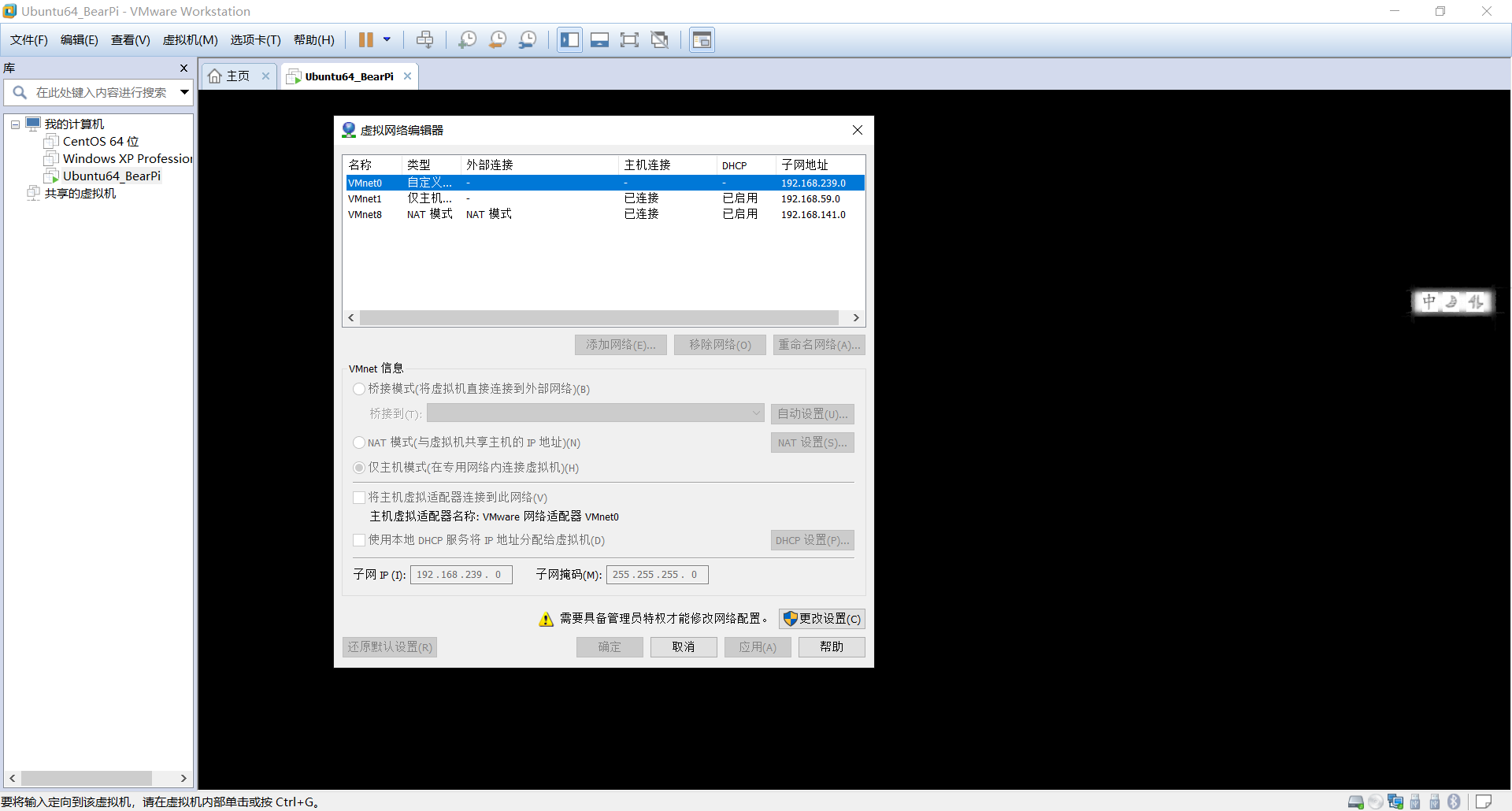Click the 子网 IP address field

pyautogui.click(x=461, y=575)
